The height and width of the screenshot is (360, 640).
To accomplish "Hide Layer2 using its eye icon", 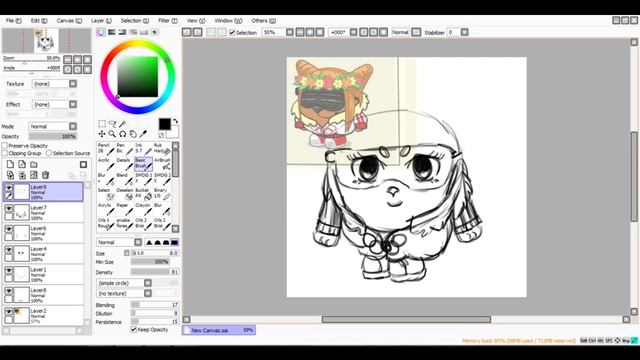I will coord(9,312).
